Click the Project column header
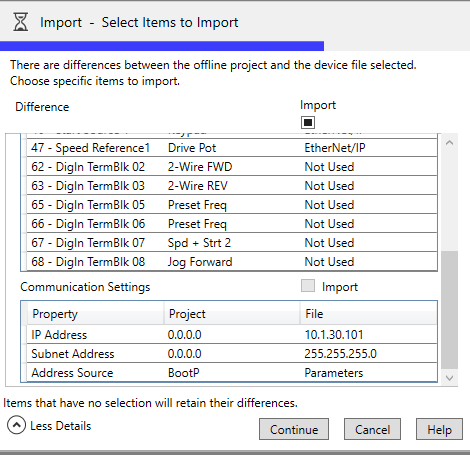 tap(232, 314)
